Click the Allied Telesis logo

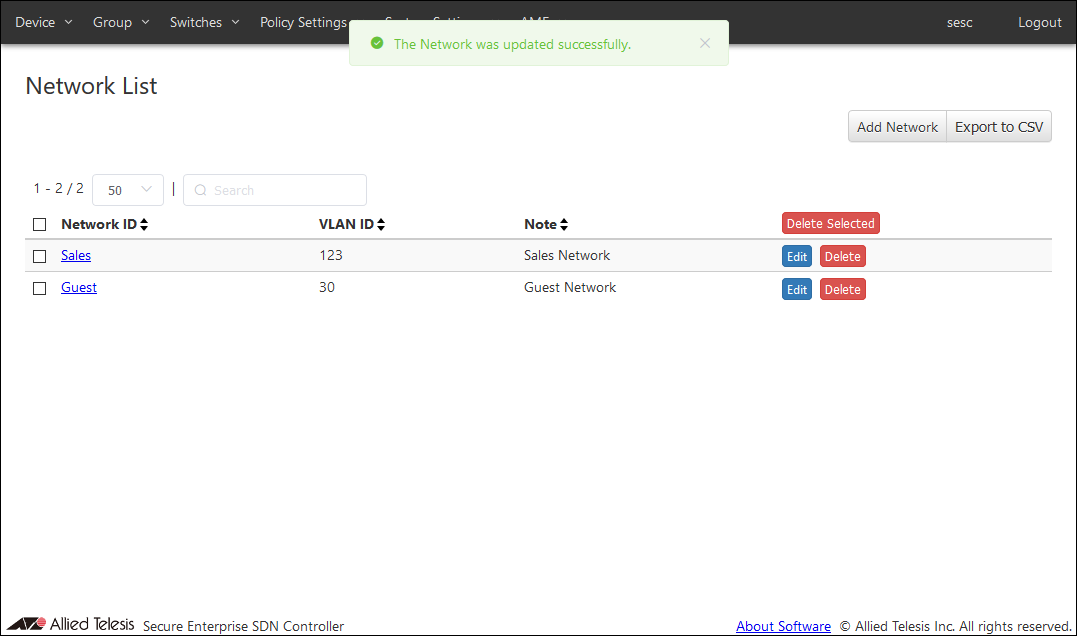pos(71,624)
